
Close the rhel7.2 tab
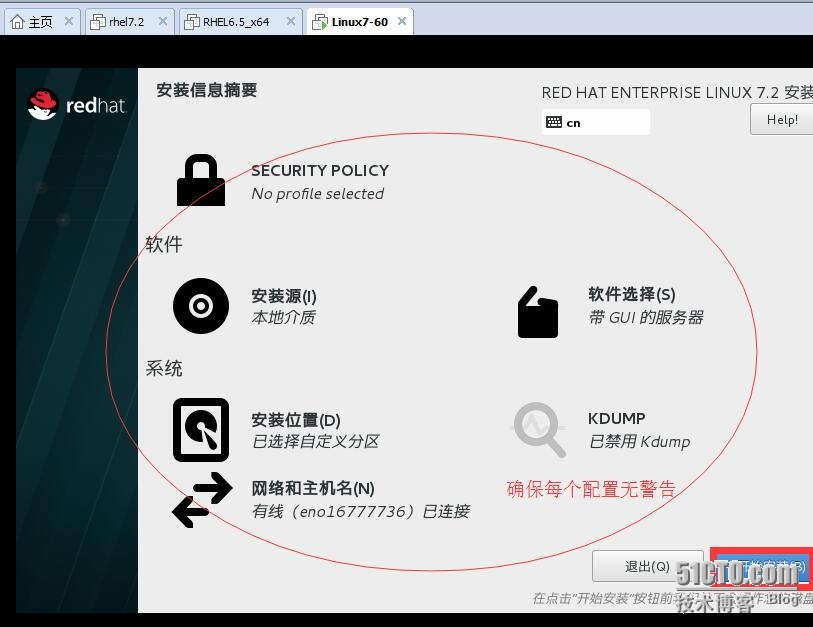pyautogui.click(x=162, y=21)
